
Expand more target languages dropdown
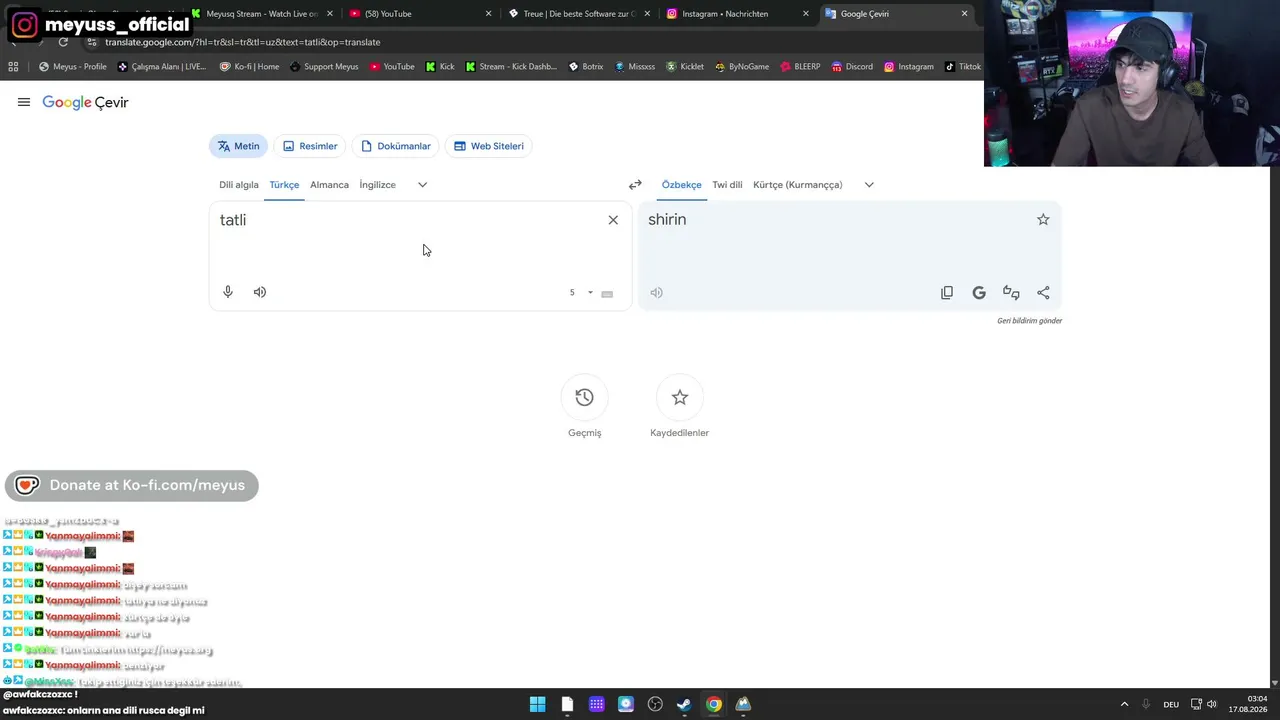[x=869, y=185]
